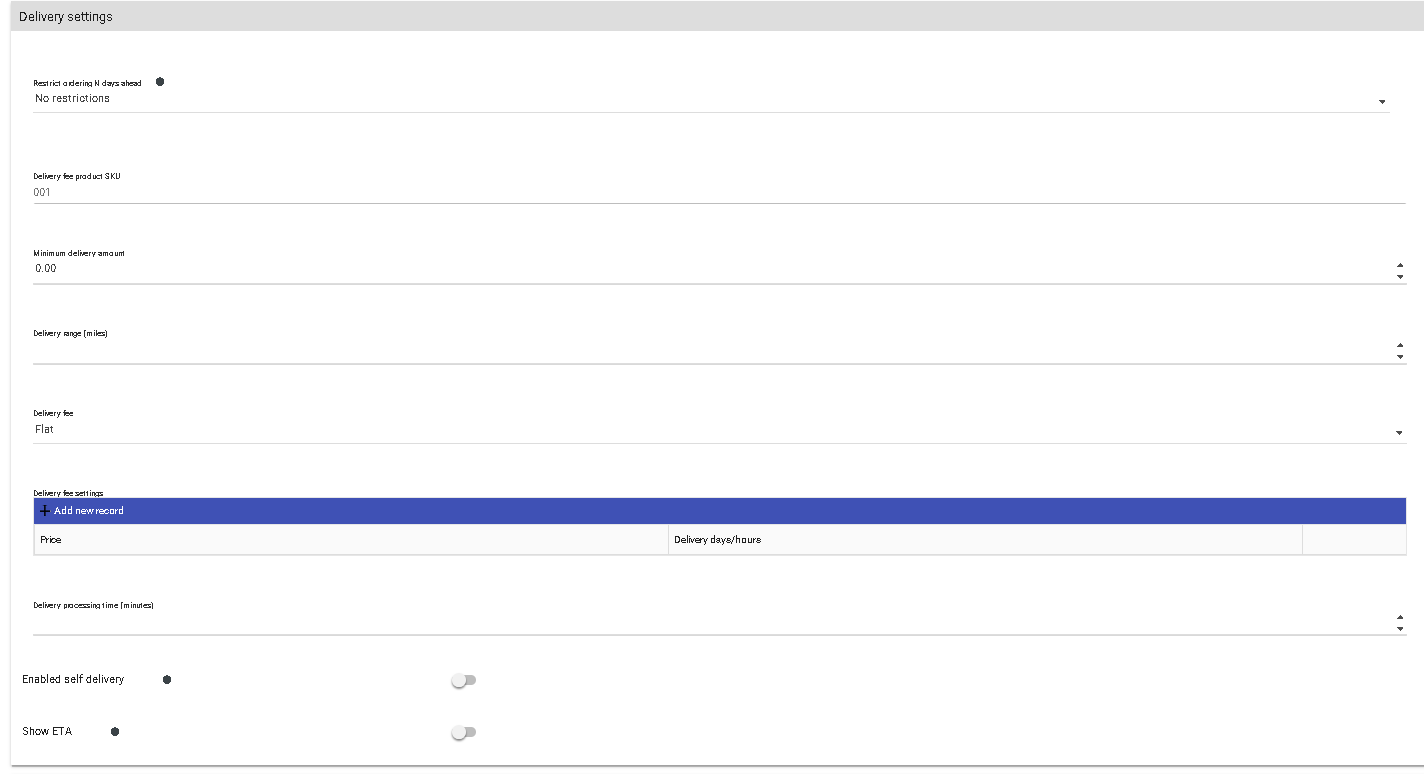Toggle Show ETA switch
The image size is (1424, 774).
(x=464, y=732)
